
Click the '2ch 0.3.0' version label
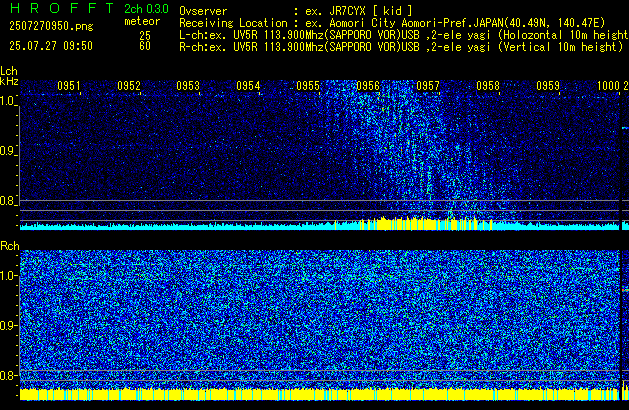click(x=146, y=9)
